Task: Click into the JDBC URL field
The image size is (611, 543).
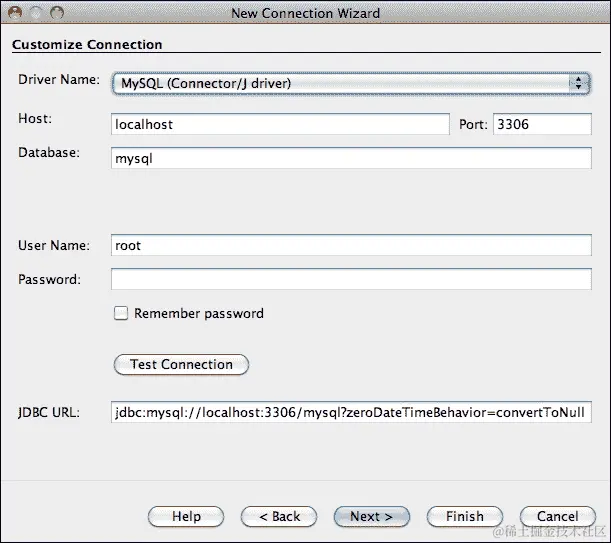Action: (351, 412)
